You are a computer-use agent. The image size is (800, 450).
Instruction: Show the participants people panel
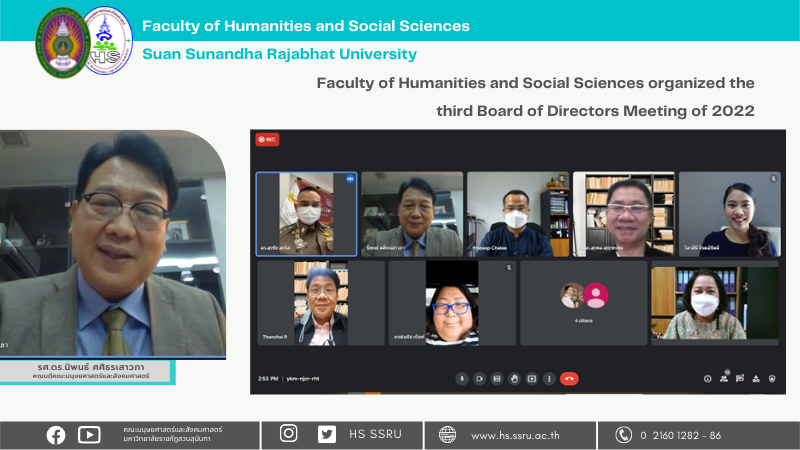point(723,379)
